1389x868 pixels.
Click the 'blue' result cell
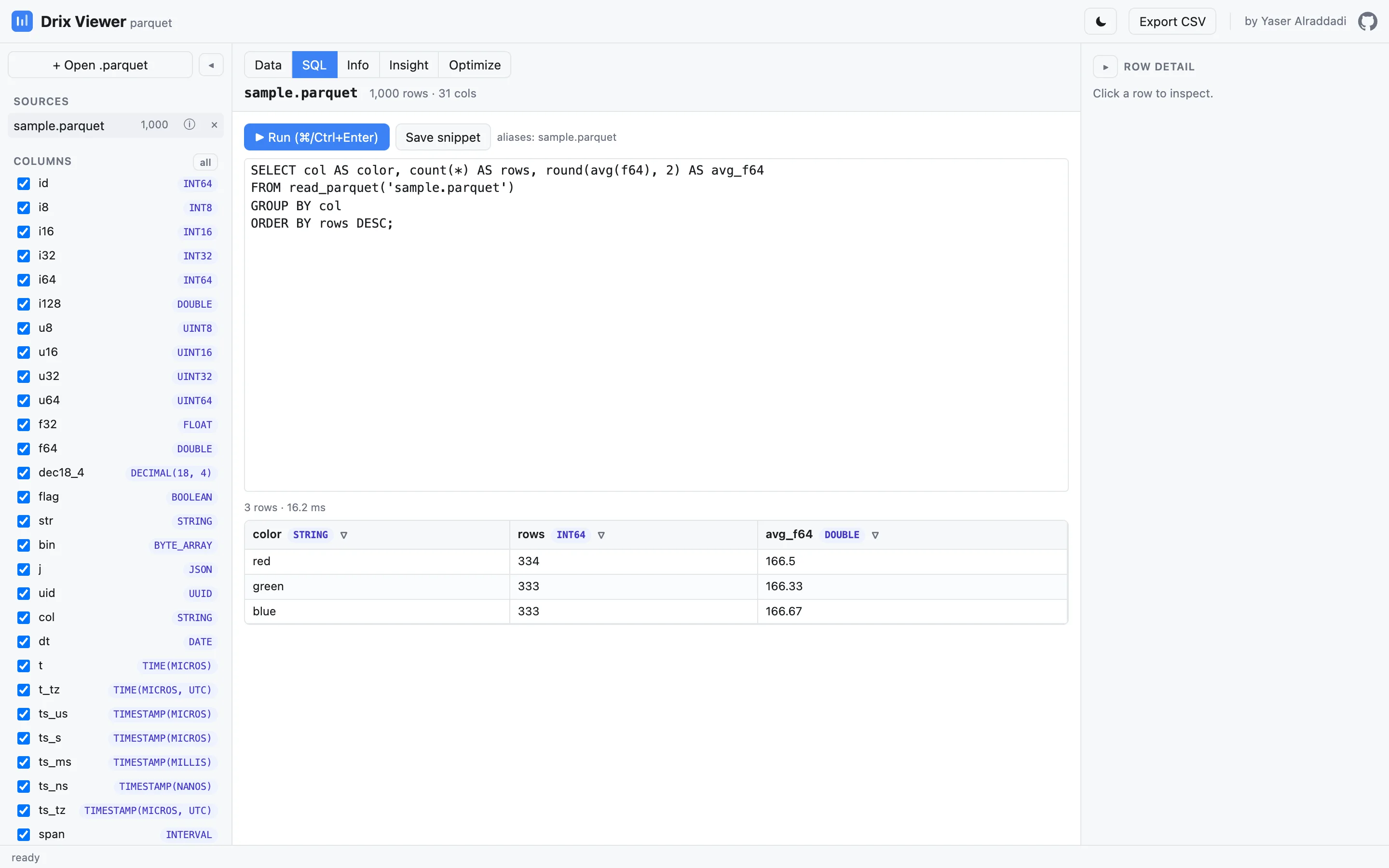377,611
